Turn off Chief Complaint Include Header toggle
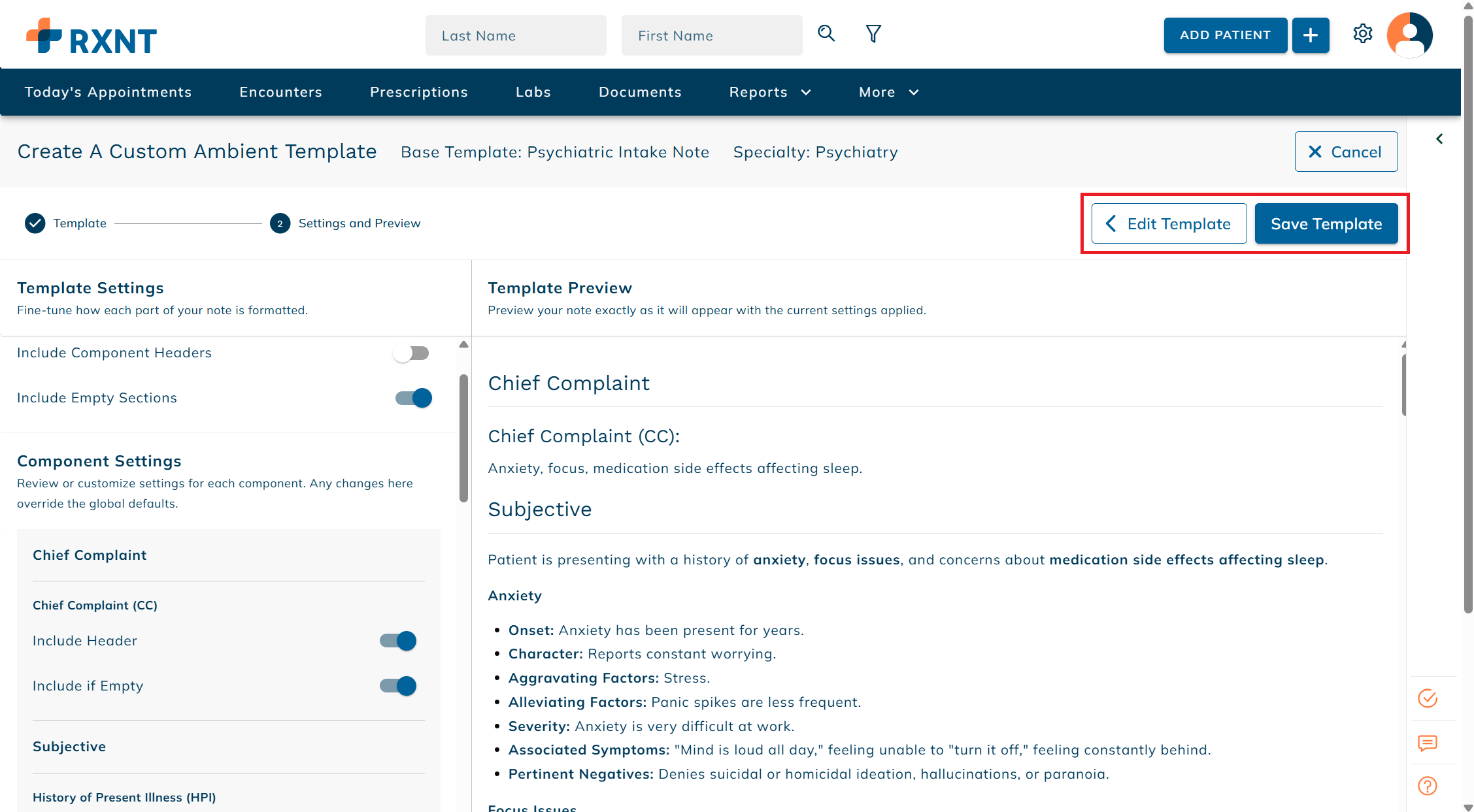 (x=398, y=641)
